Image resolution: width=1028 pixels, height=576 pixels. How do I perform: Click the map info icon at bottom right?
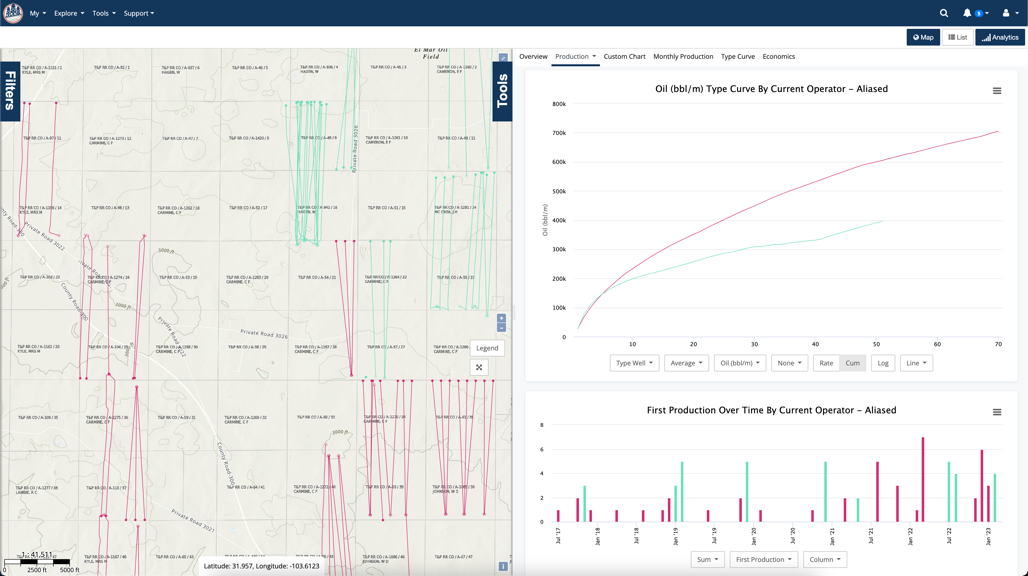(x=503, y=566)
